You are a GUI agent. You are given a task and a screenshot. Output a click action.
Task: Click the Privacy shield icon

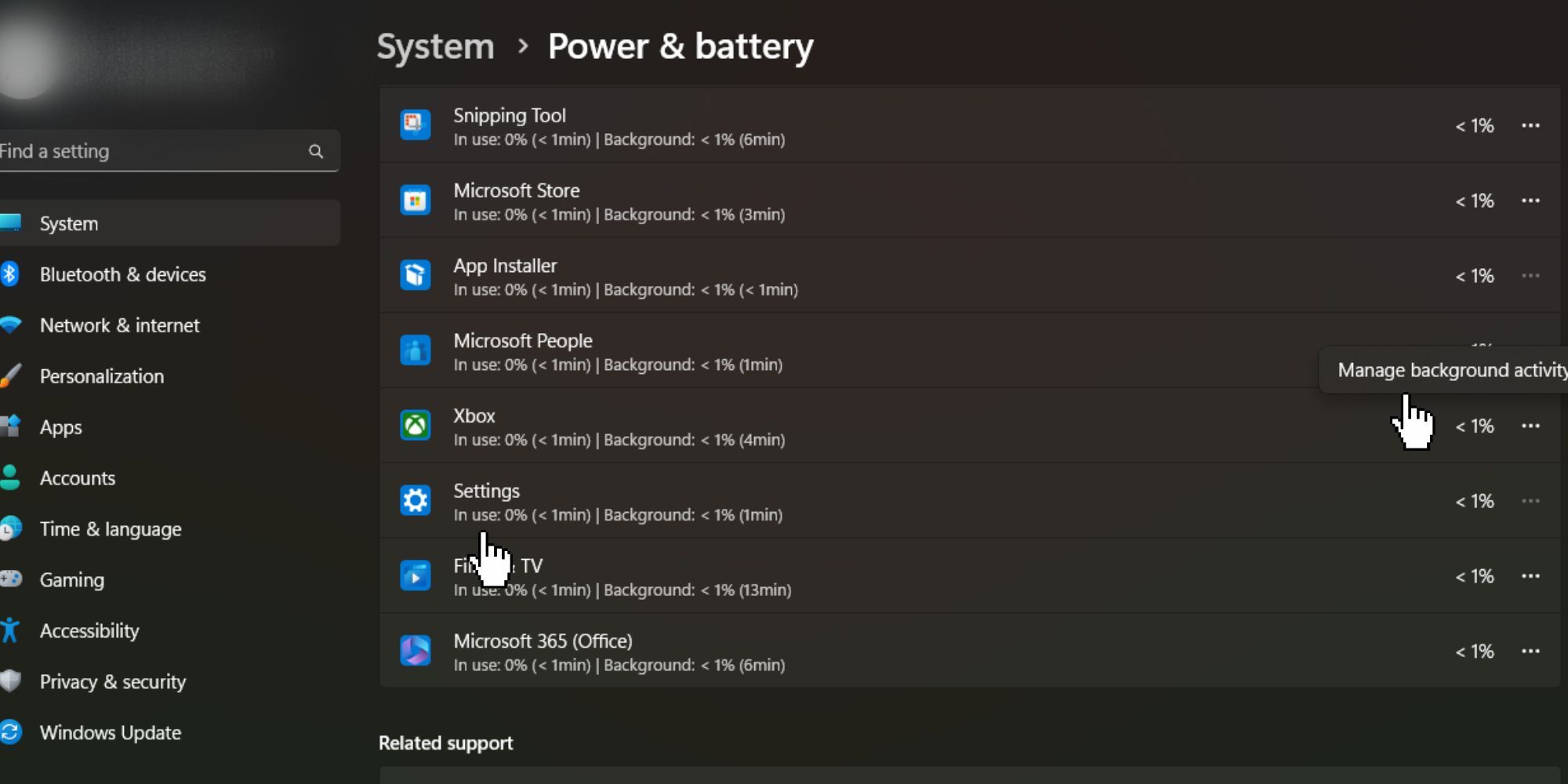pos(10,681)
